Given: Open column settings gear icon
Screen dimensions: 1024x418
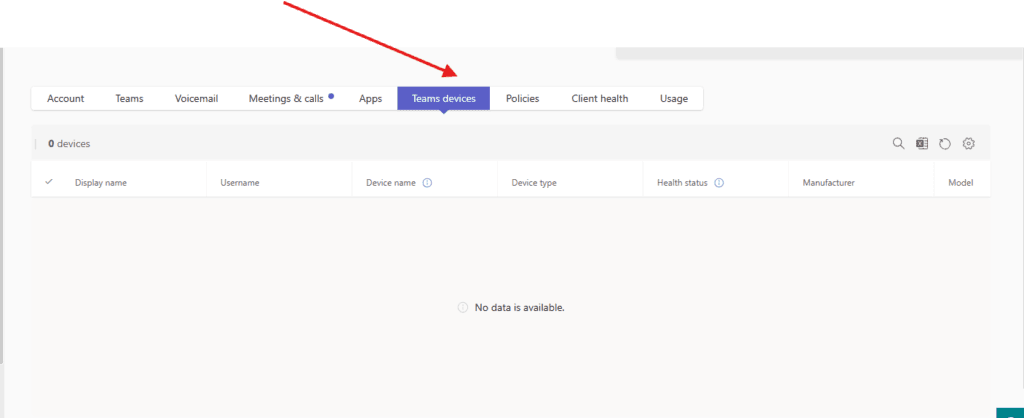Looking at the screenshot, I should 968,144.
